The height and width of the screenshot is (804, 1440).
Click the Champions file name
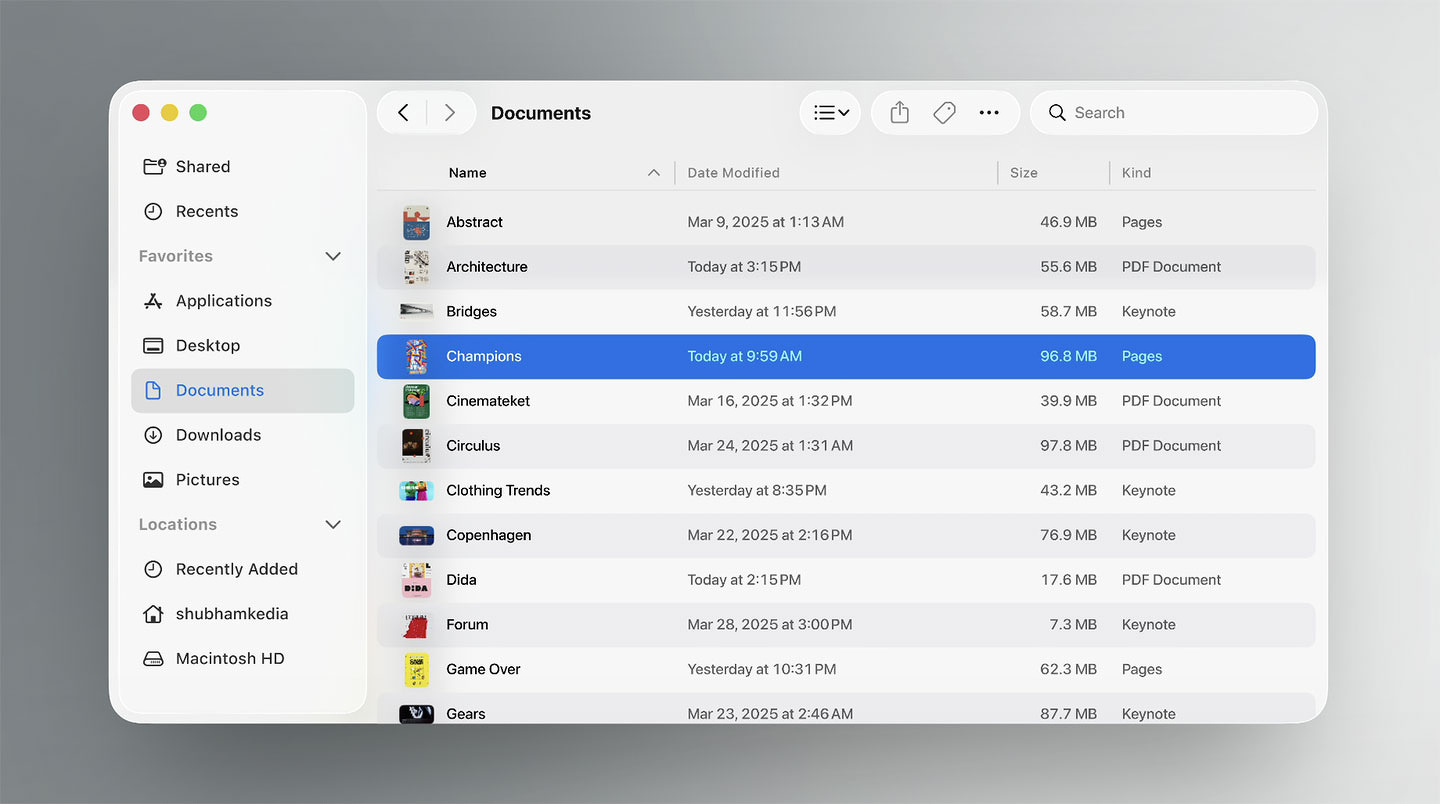coord(483,356)
